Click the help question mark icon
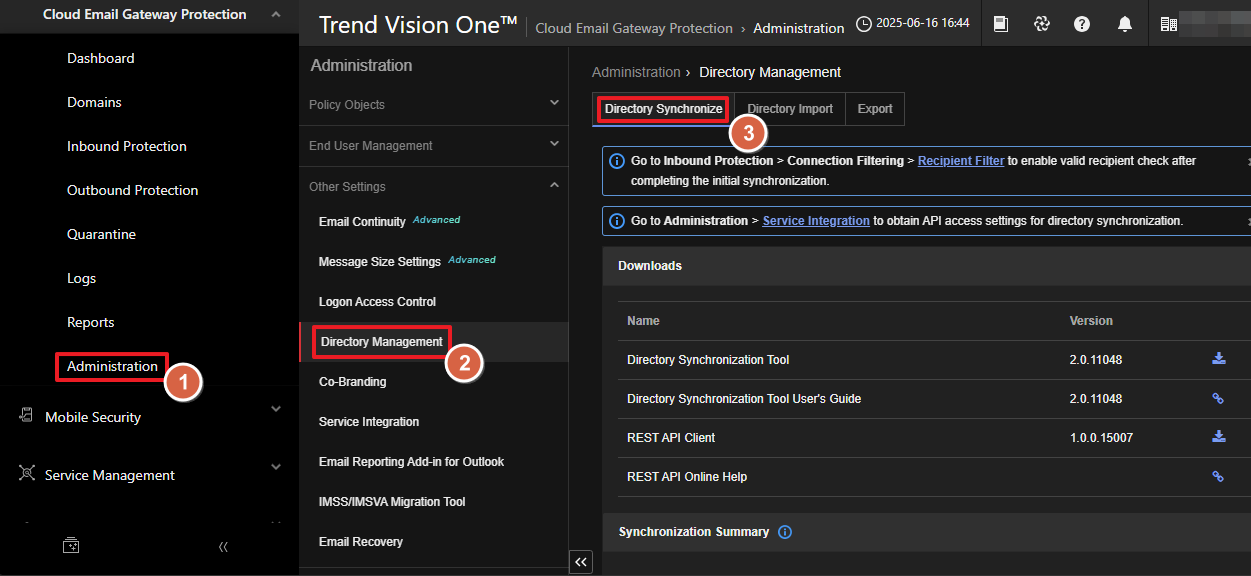The image size is (1251, 576). pos(1082,24)
